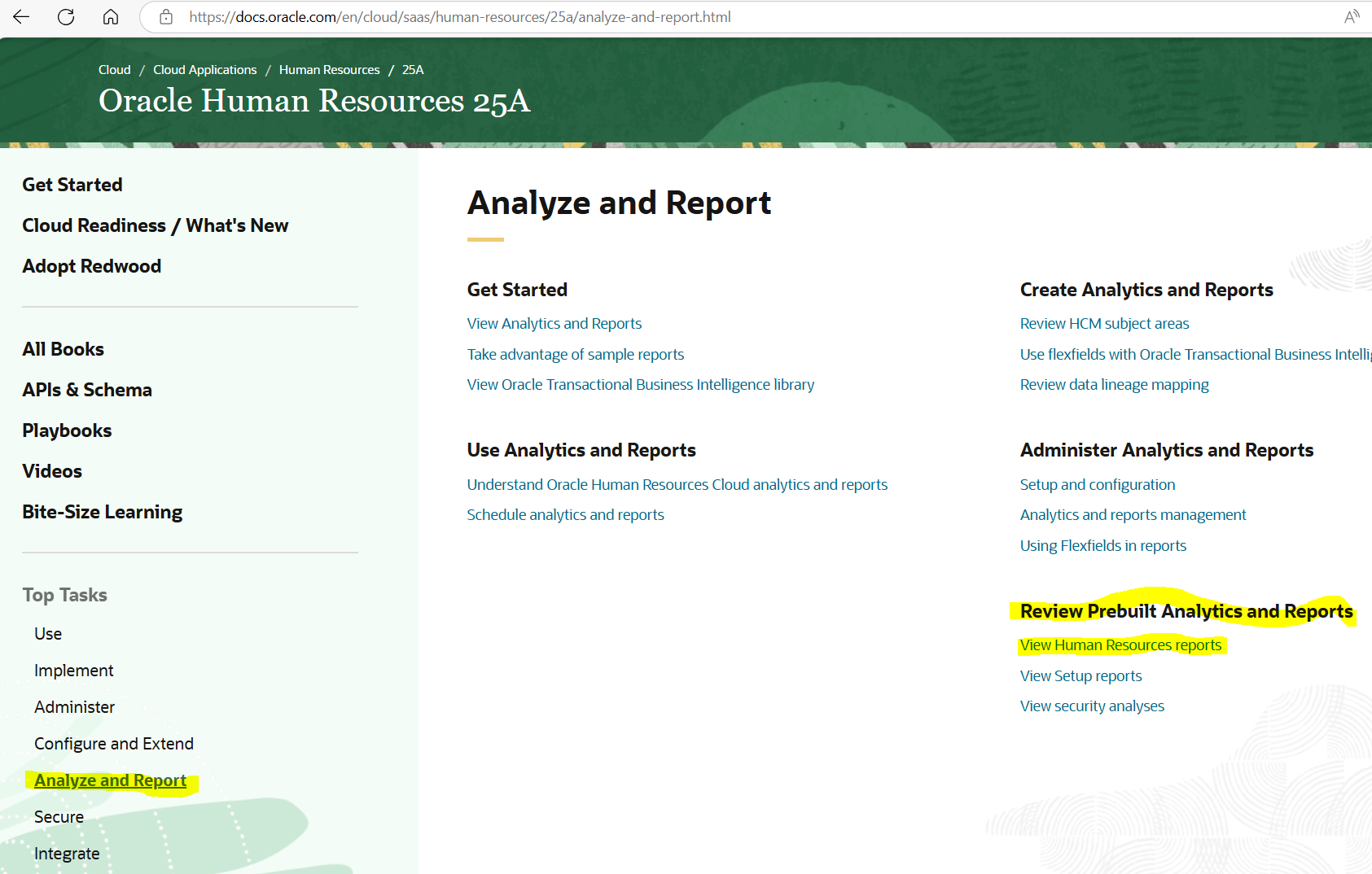Select Integrate under Top Tasks
This screenshot has width=1372, height=874.
pyautogui.click(x=67, y=854)
